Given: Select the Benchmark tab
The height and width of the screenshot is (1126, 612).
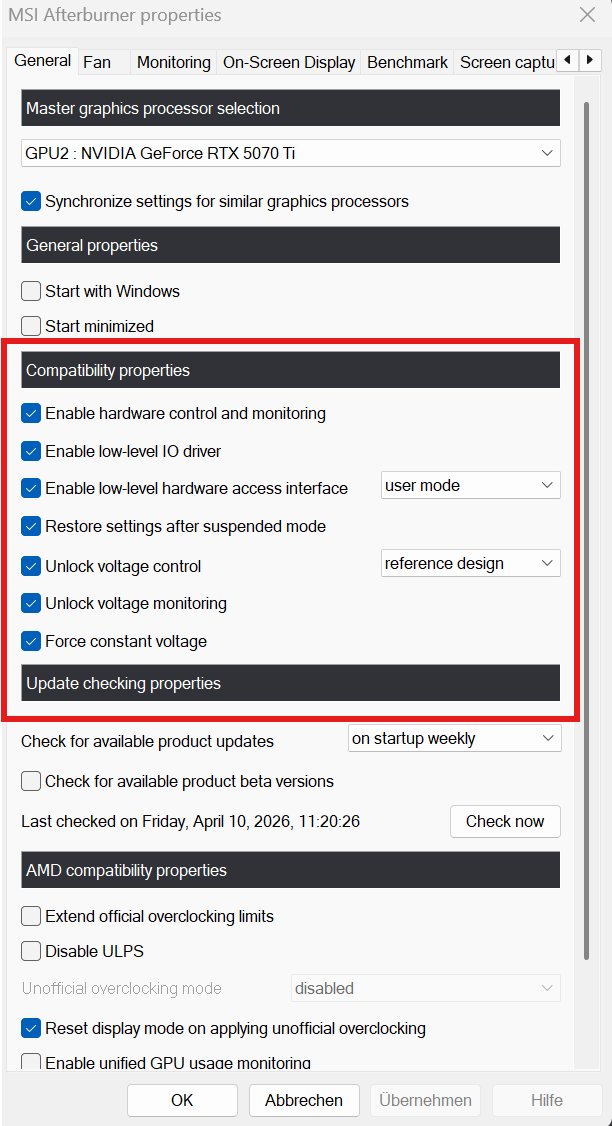Looking at the screenshot, I should pyautogui.click(x=407, y=62).
